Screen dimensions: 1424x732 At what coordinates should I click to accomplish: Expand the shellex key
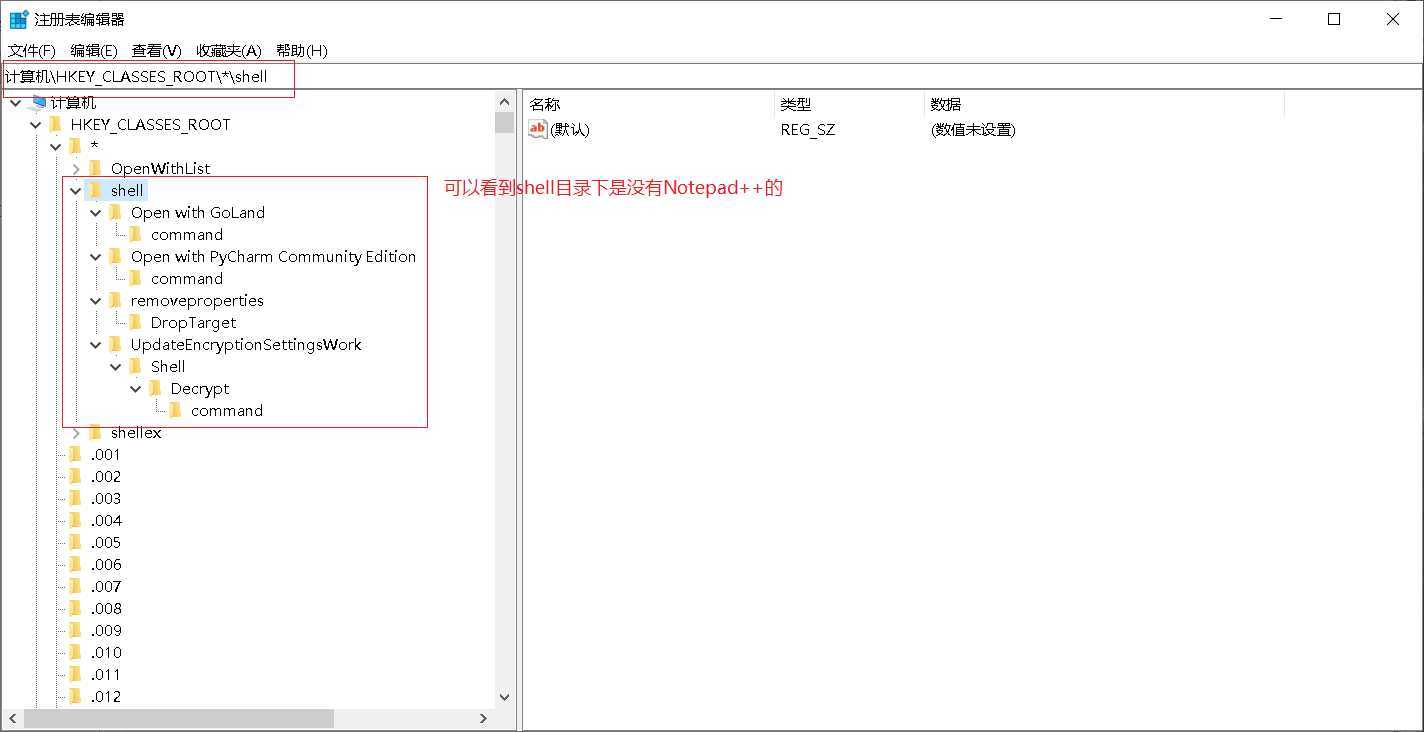tap(76, 432)
